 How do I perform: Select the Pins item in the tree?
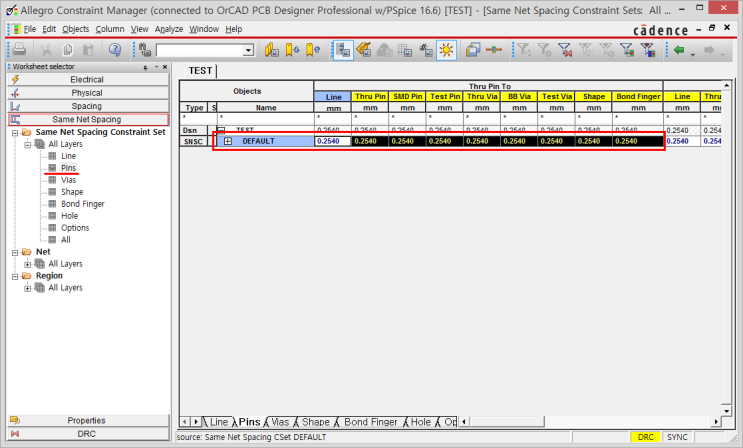68,168
